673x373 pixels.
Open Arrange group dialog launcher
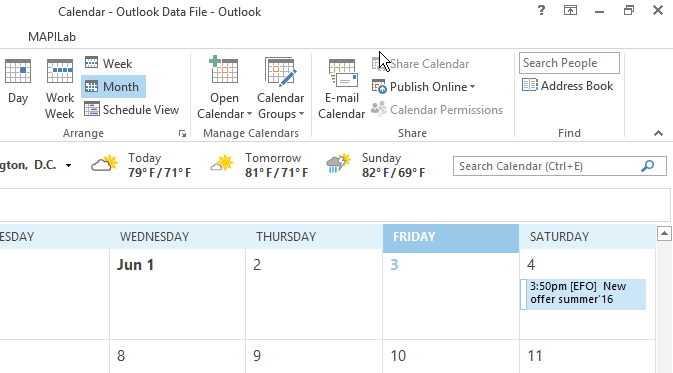click(x=182, y=134)
